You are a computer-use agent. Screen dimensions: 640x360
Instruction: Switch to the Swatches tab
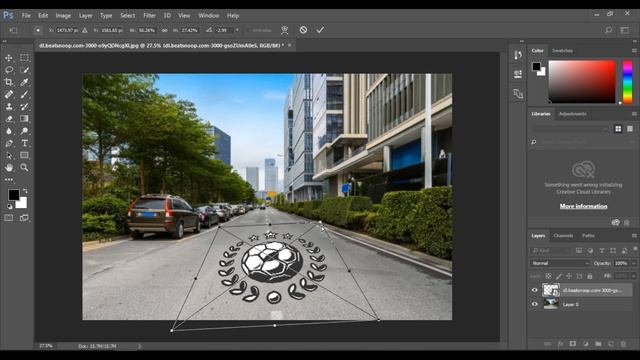(x=562, y=51)
